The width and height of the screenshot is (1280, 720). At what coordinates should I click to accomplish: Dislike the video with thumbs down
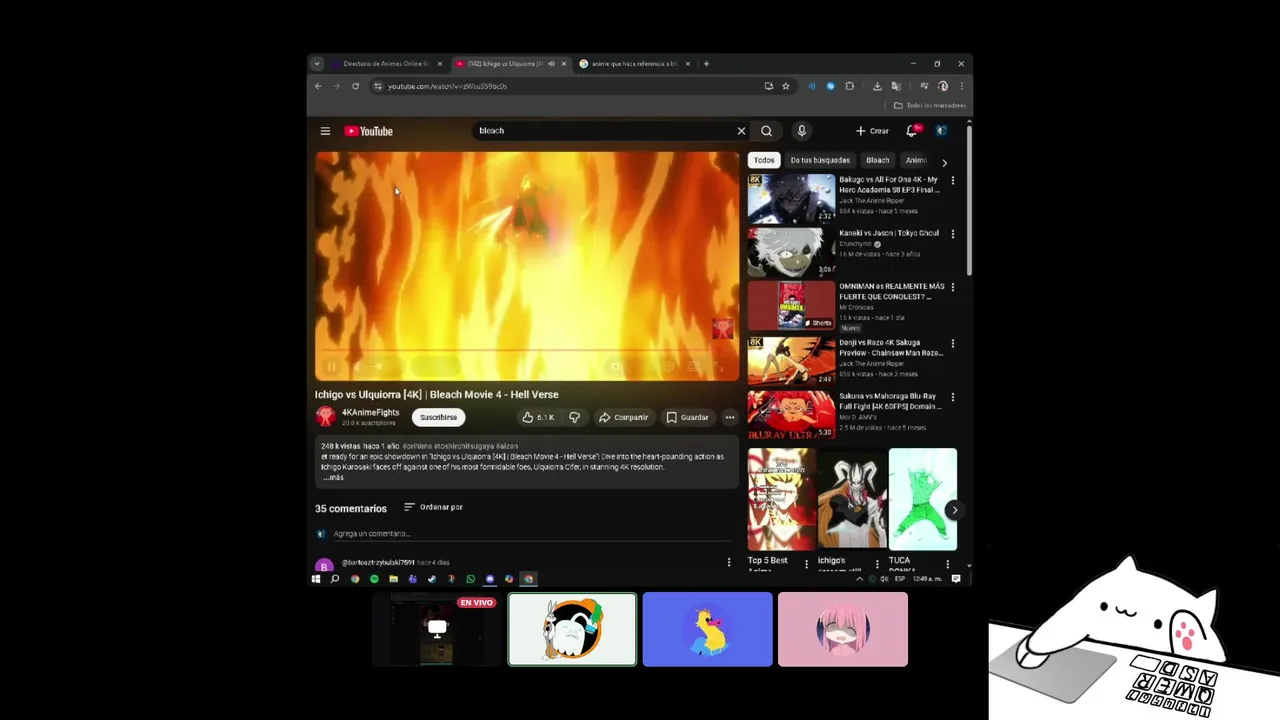574,417
